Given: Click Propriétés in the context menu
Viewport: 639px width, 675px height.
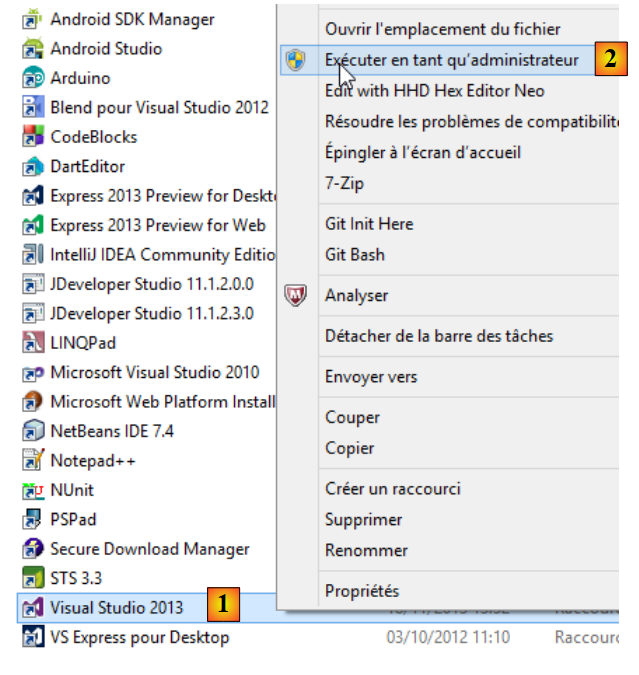Looking at the screenshot, I should pyautogui.click(x=361, y=591).
